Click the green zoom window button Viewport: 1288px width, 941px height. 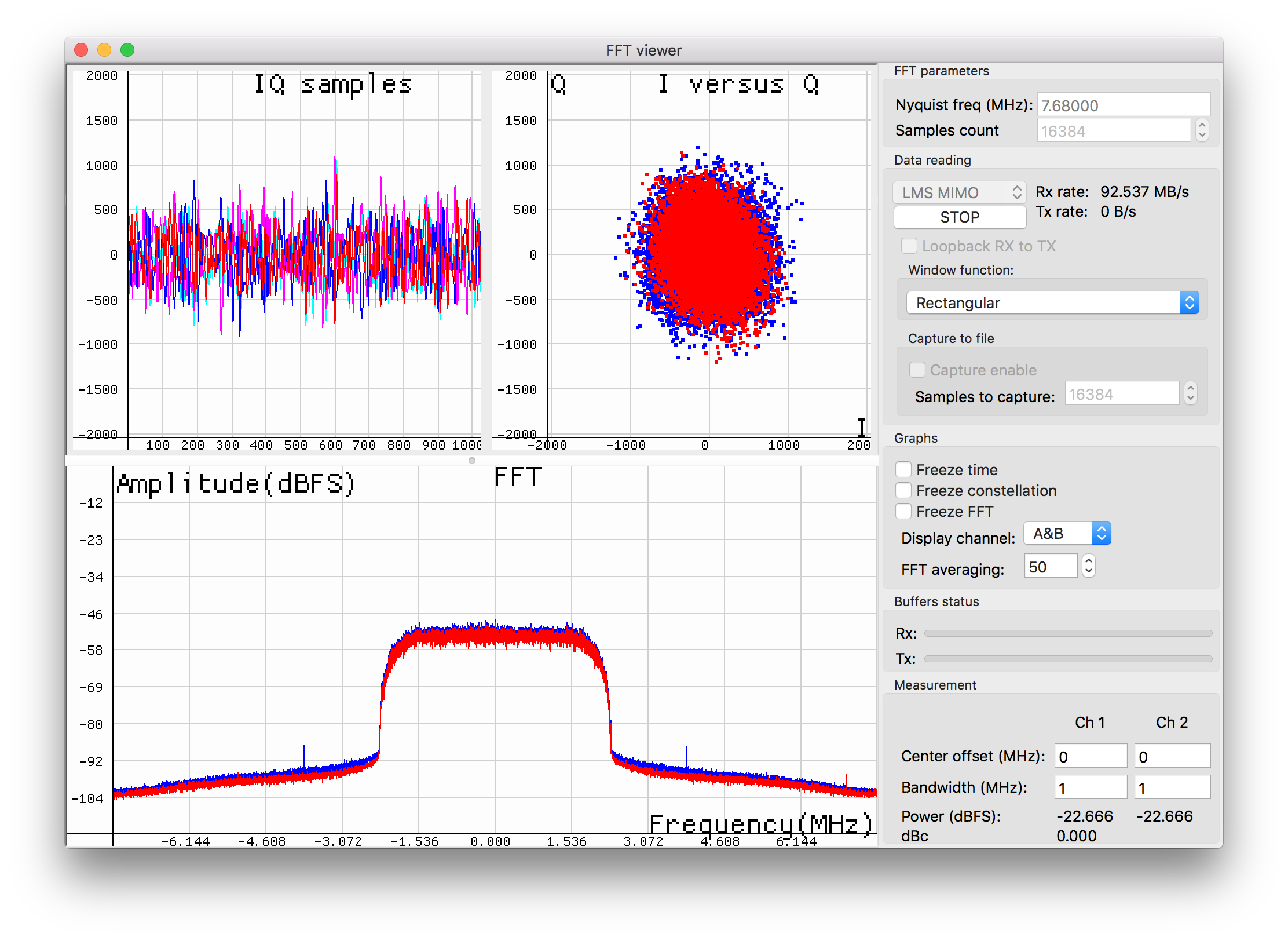point(127,50)
